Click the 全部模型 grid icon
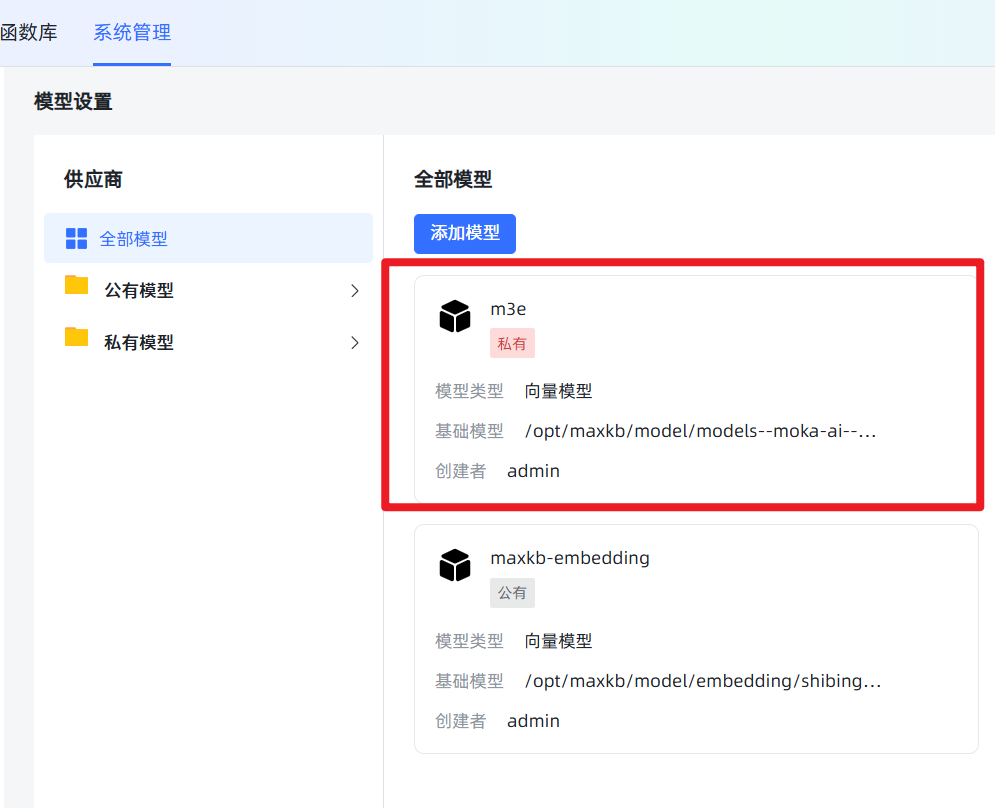This screenshot has width=995, height=808. [77, 239]
